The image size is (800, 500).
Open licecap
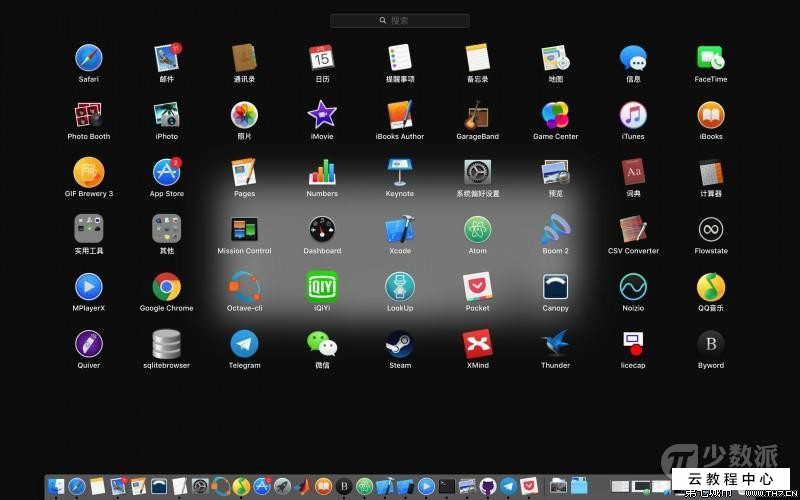(x=633, y=343)
